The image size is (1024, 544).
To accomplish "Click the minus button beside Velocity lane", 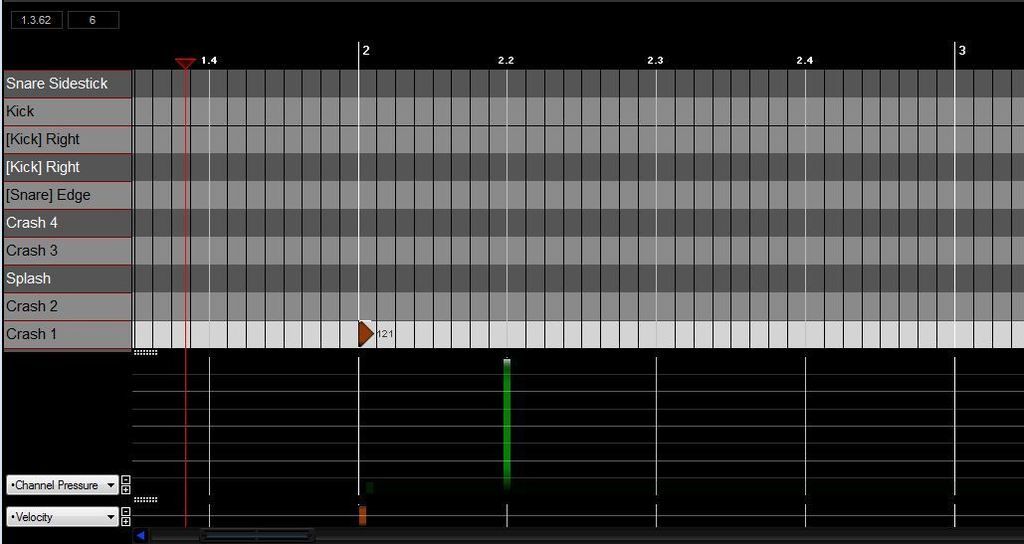I will point(126,512).
